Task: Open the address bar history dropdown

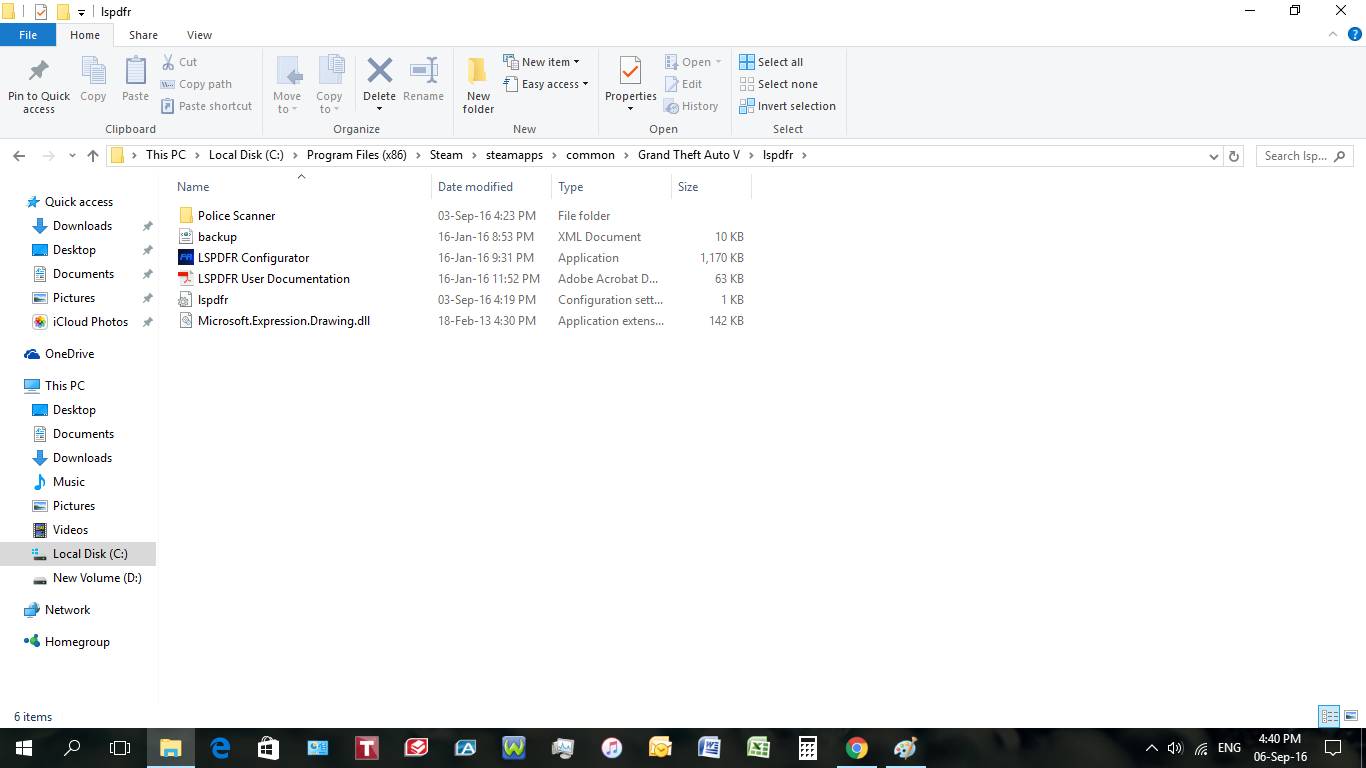Action: (1214, 156)
